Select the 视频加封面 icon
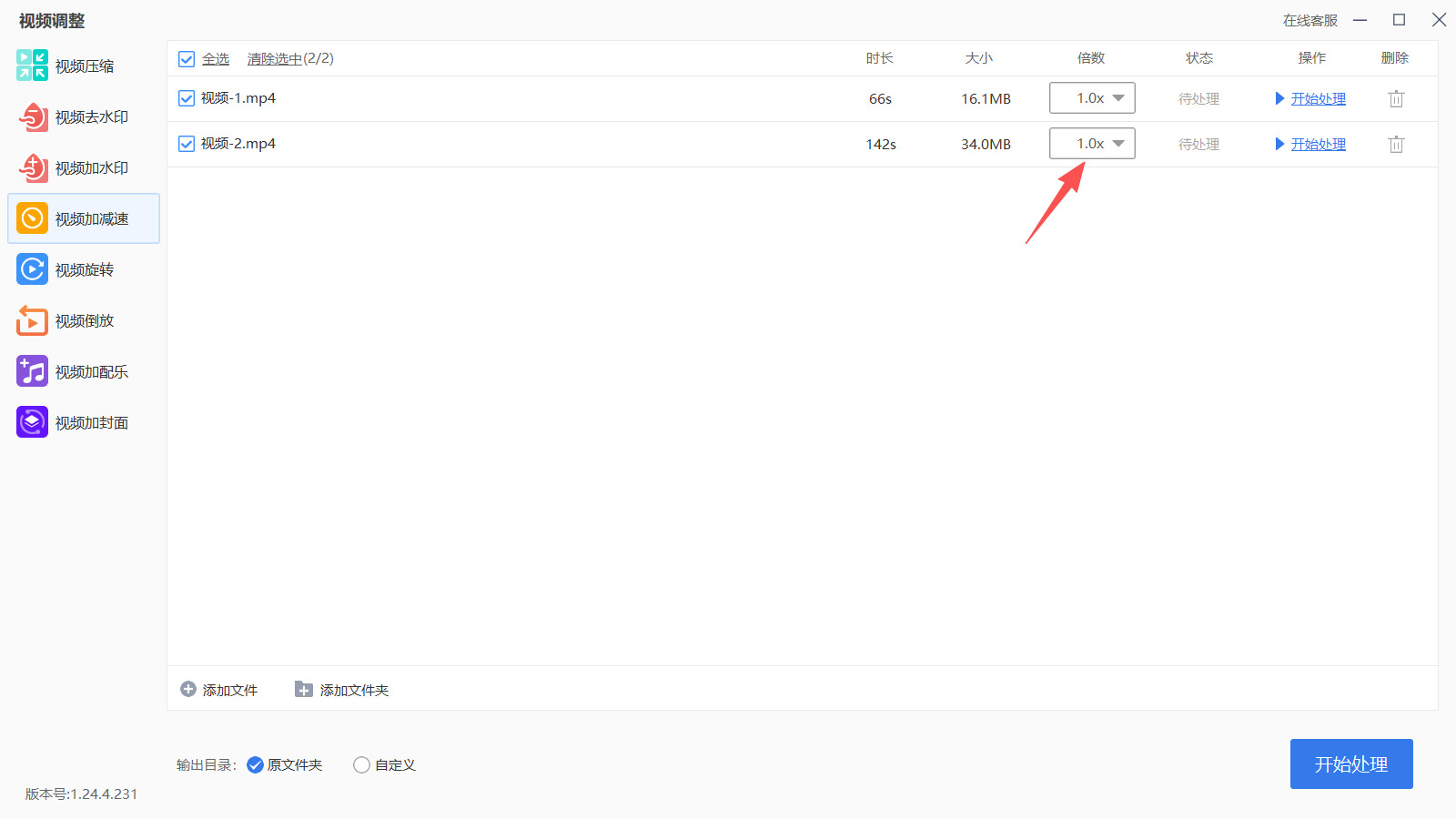 click(32, 422)
